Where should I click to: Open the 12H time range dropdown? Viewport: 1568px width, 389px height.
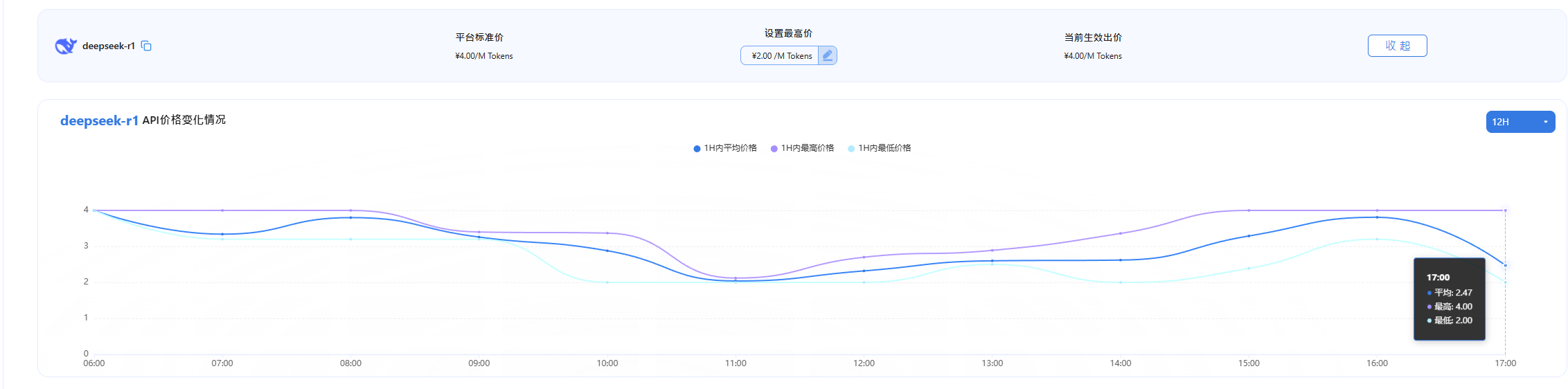1520,122
